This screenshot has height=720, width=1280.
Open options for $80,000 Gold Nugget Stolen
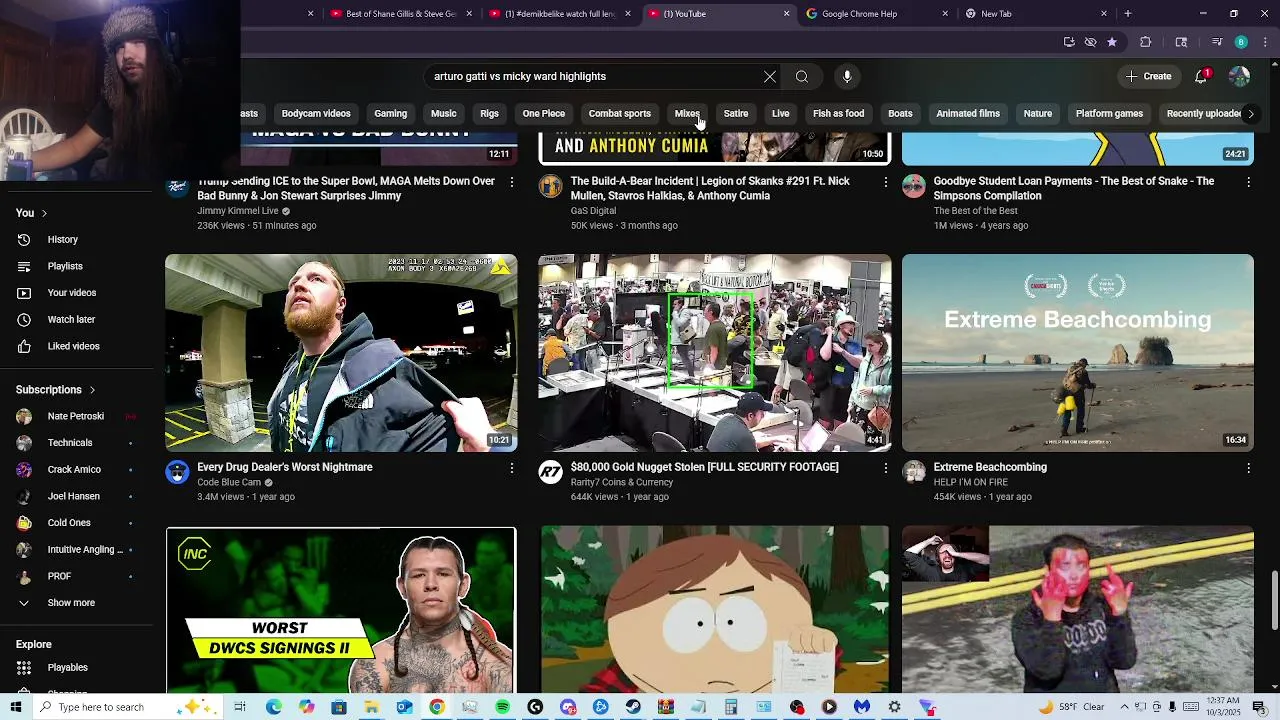pyautogui.click(x=885, y=468)
